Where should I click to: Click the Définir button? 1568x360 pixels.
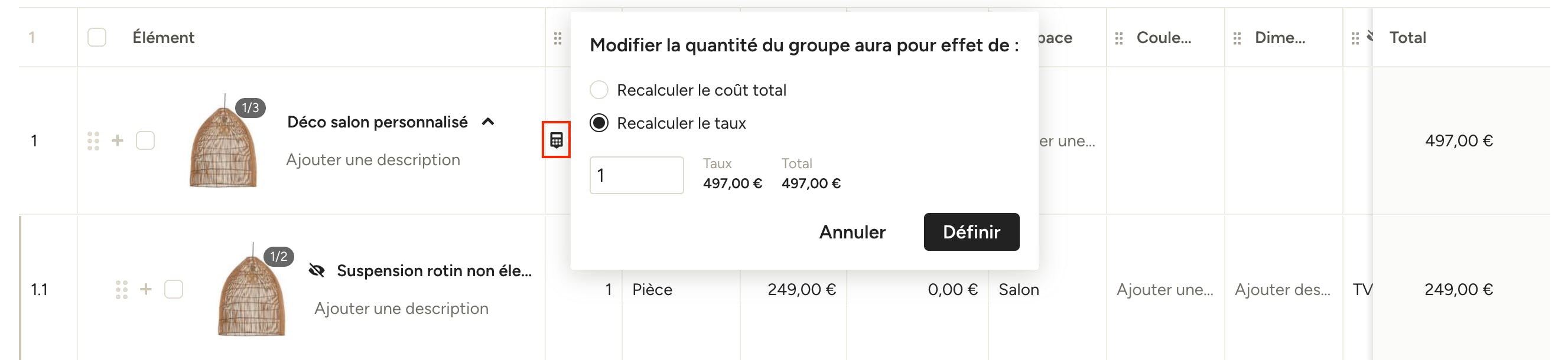971,232
